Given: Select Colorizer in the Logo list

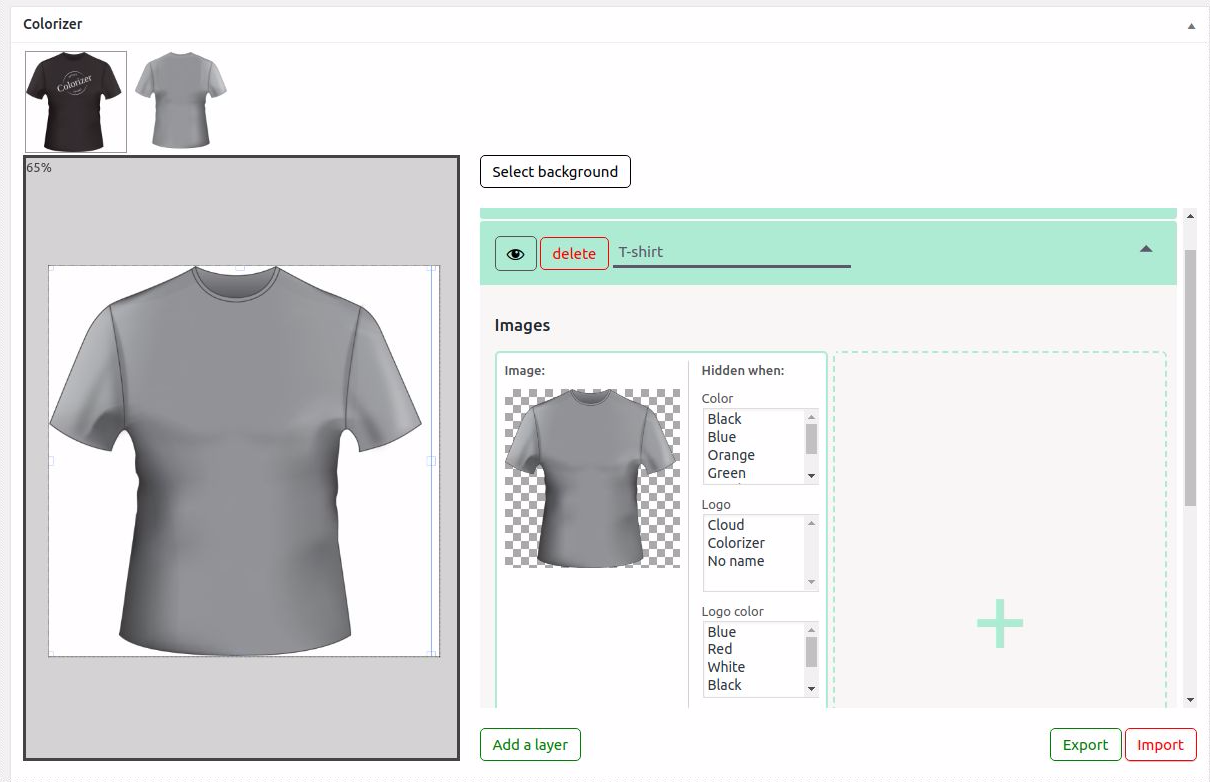Looking at the screenshot, I should (x=736, y=542).
